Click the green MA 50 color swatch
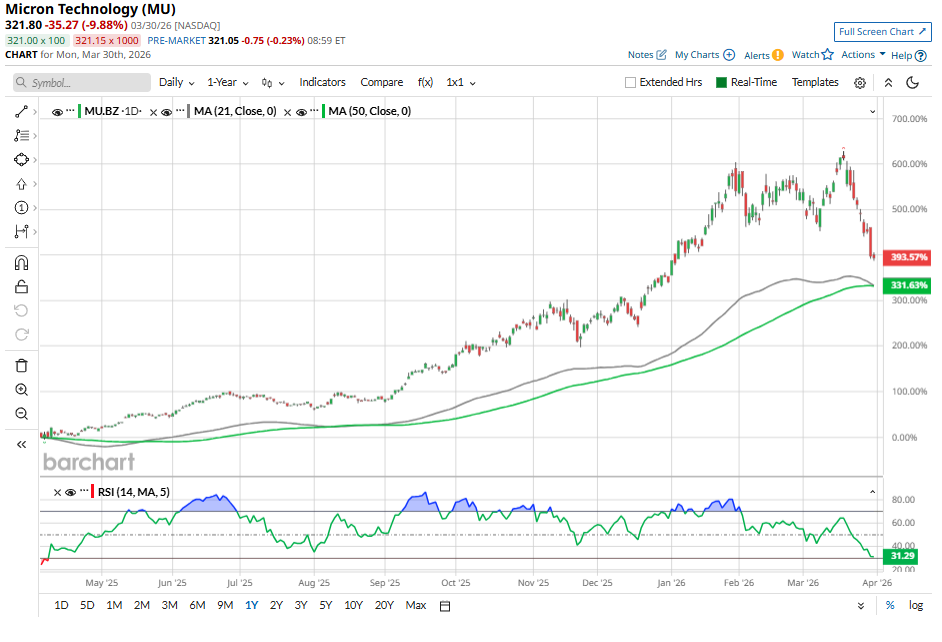This screenshot has height=642, width=942. click(322, 112)
